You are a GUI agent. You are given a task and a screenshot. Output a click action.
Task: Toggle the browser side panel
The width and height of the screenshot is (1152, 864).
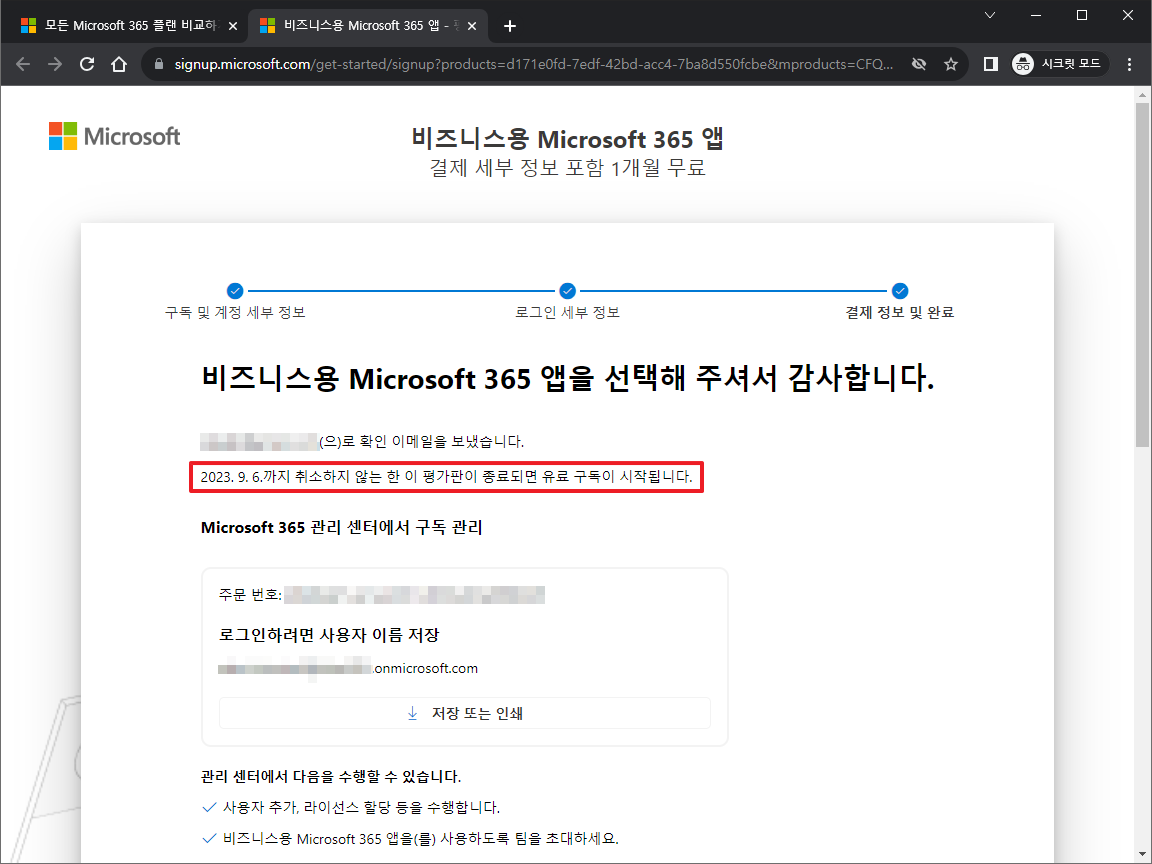[x=990, y=65]
